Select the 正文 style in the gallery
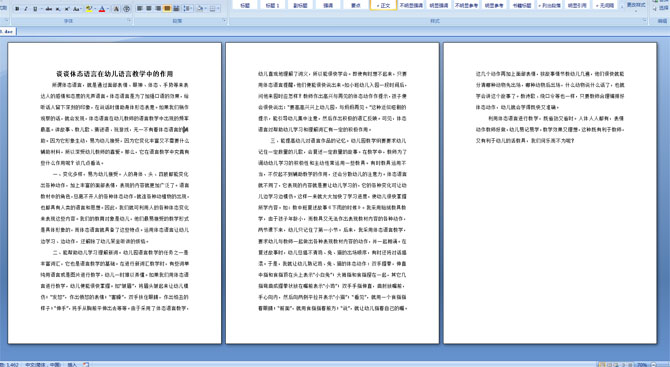 383,5
